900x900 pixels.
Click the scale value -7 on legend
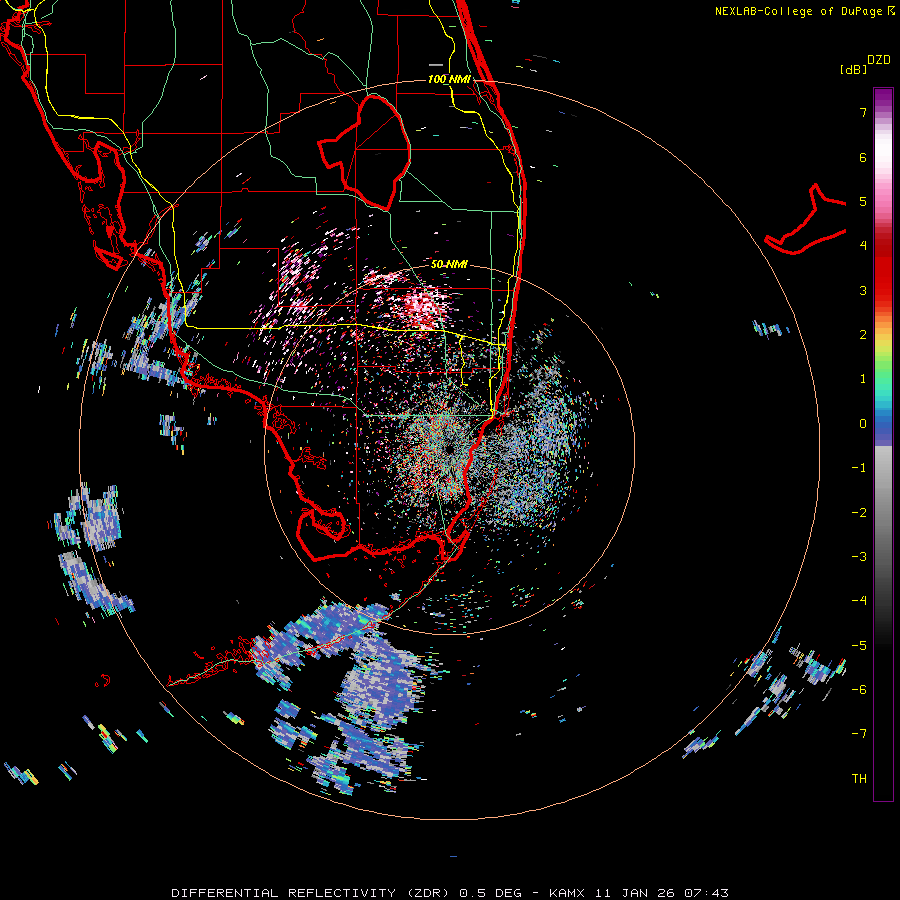[859, 734]
